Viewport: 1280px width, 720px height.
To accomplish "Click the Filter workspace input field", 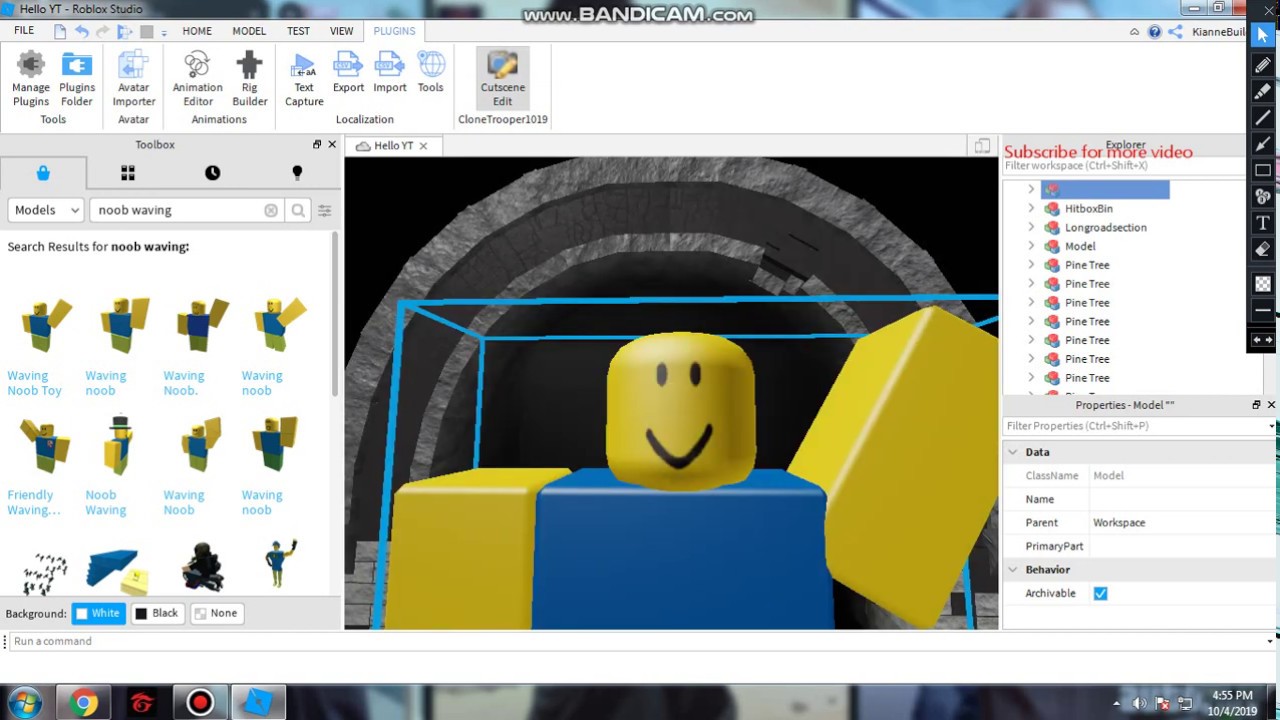I will click(1125, 166).
